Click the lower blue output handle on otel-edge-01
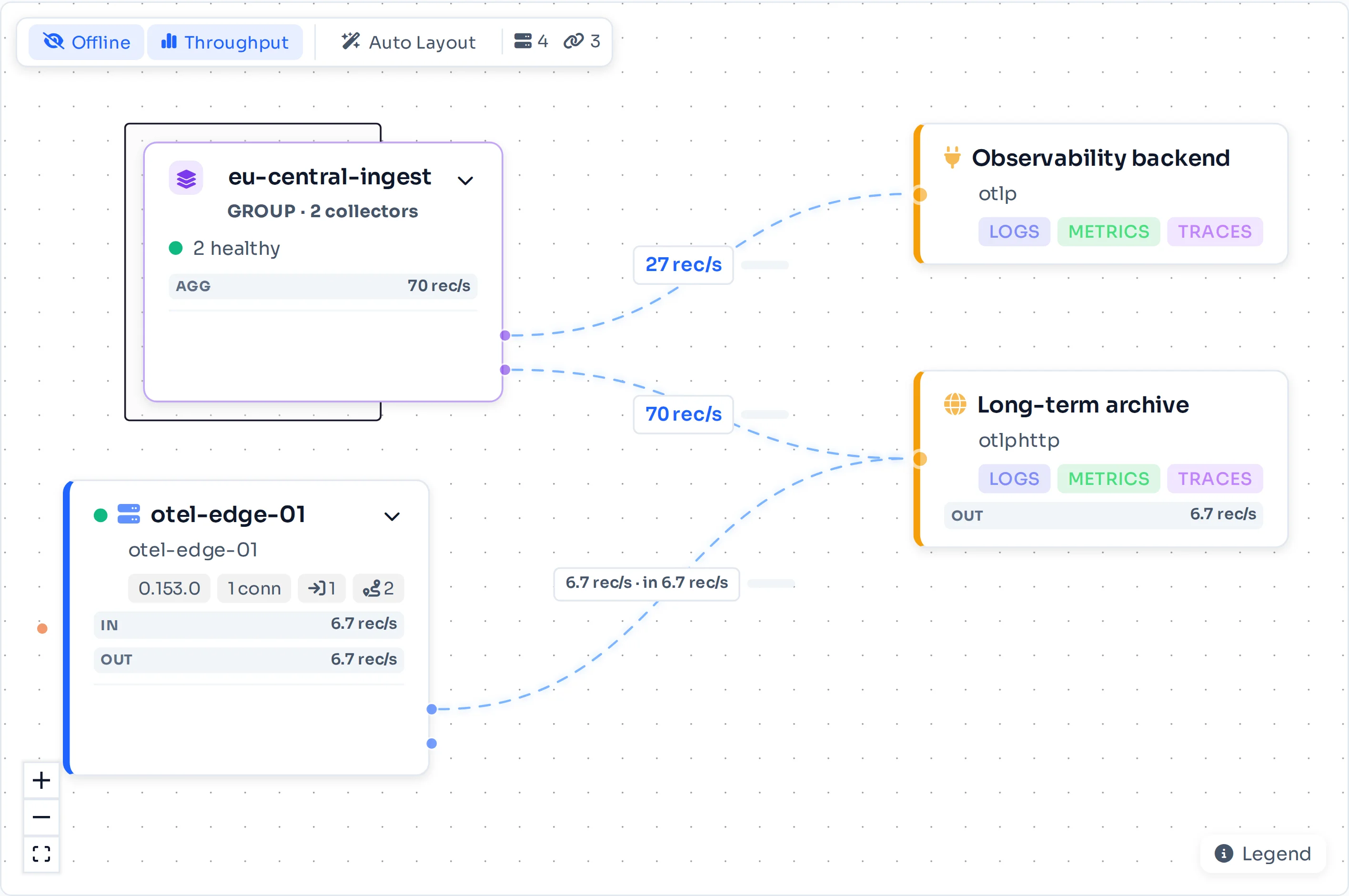This screenshot has height=896, width=1349. click(x=432, y=744)
